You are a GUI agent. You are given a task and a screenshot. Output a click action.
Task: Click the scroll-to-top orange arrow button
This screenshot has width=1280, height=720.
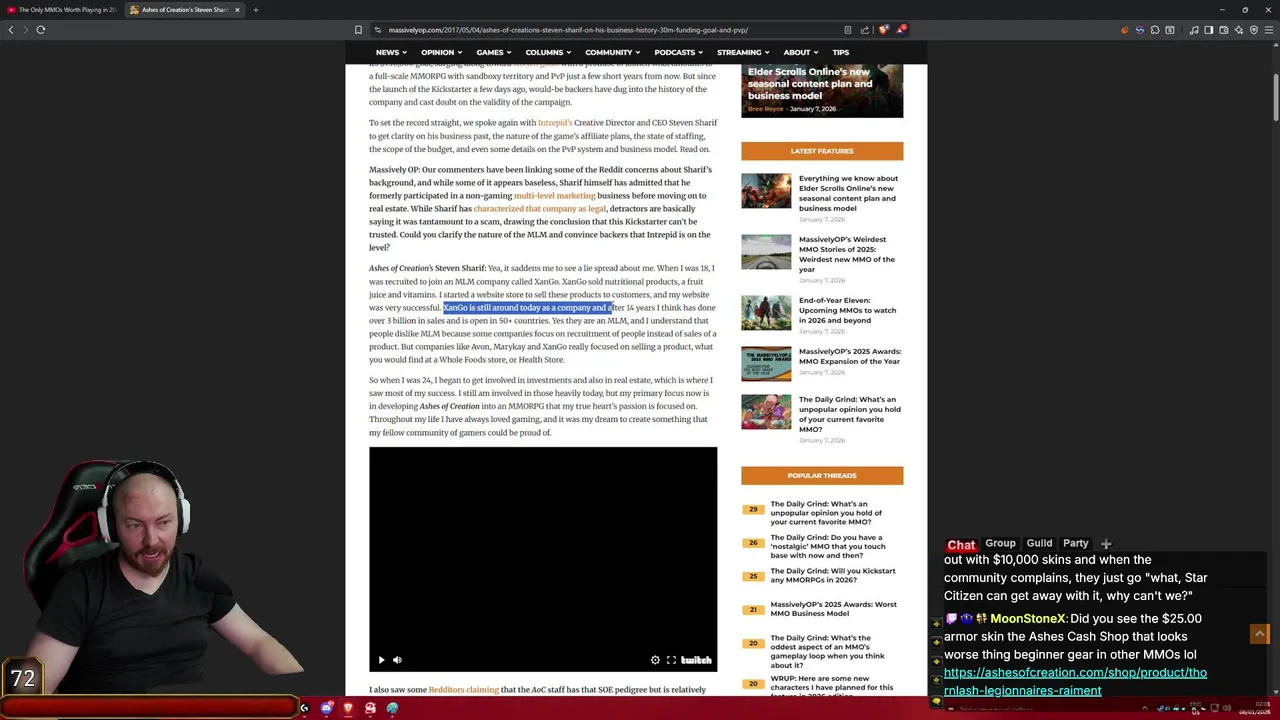[1259, 634]
